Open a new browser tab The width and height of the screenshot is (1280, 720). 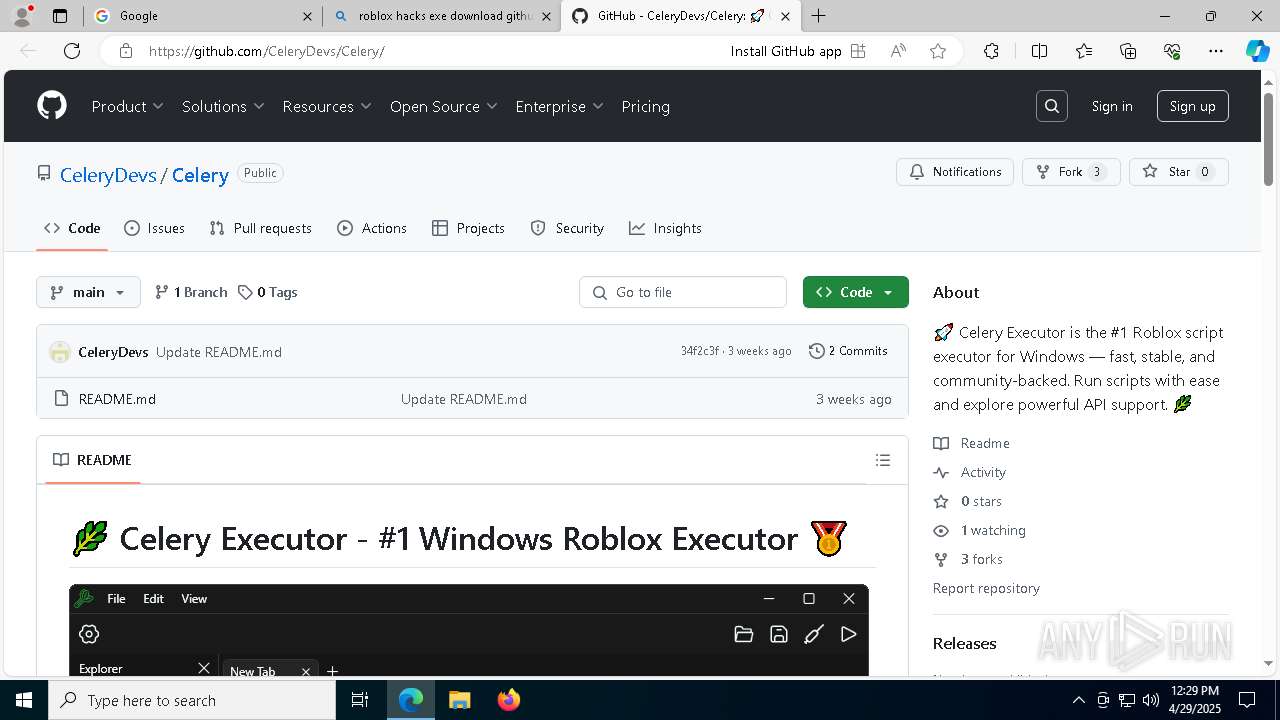(x=819, y=16)
